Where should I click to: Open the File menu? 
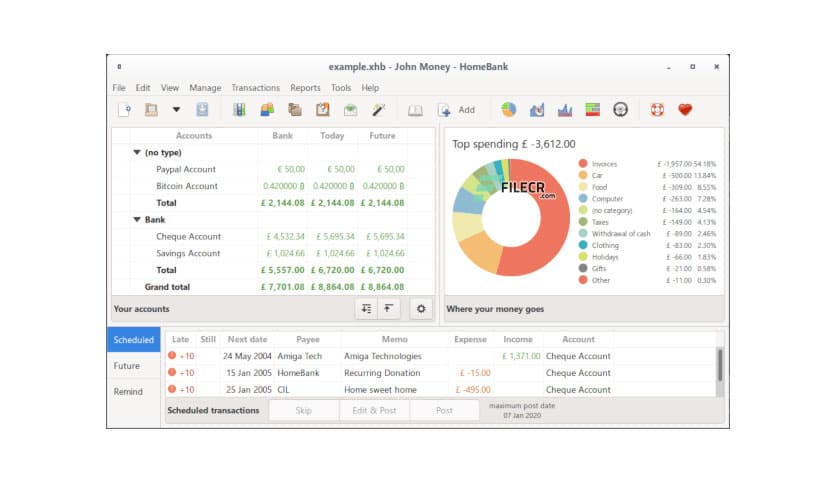[x=119, y=87]
